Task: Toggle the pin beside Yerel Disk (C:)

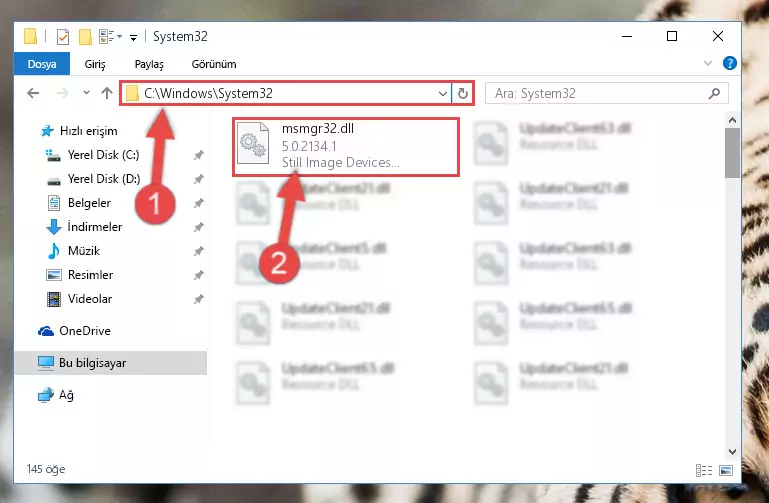Action: 199,155
